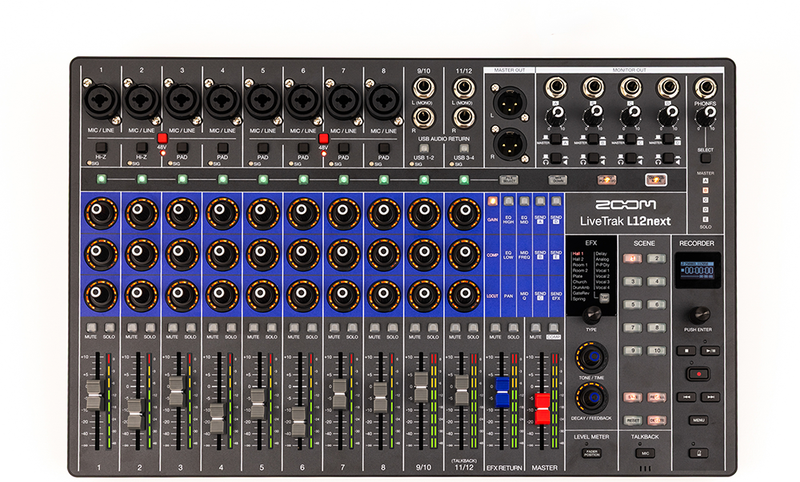Select channel 11/12 with its green button
This screenshot has height=482, width=800.
pos(464,179)
